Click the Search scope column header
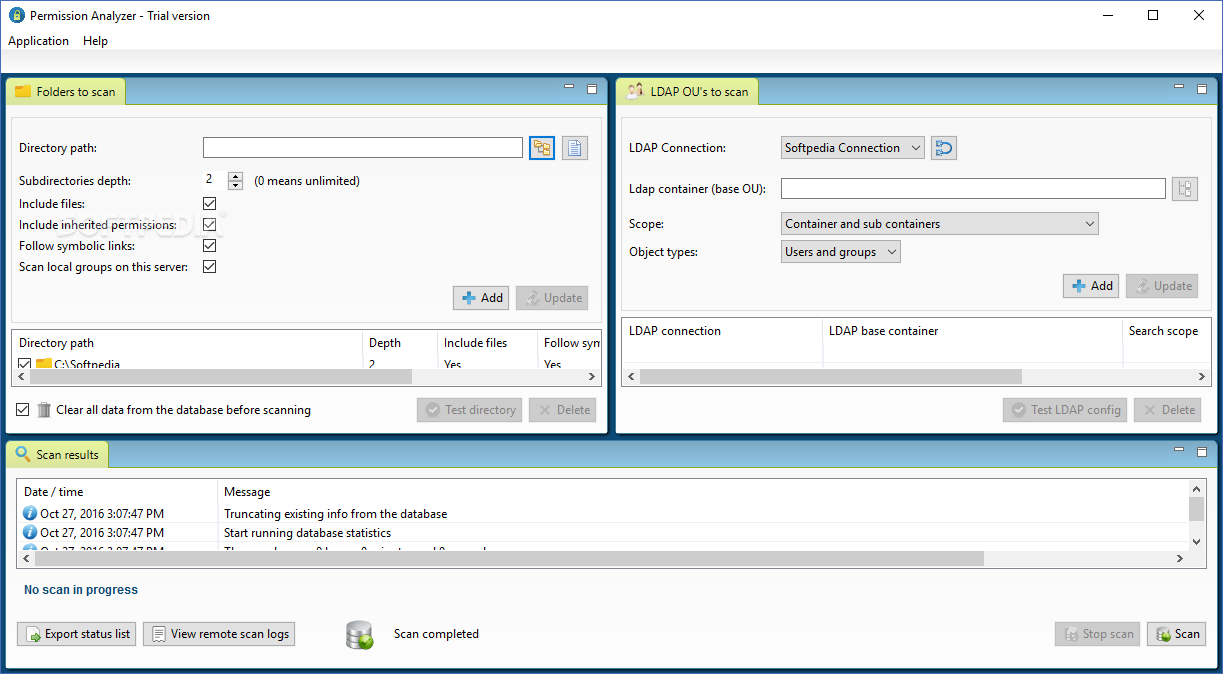Viewport: 1223px width, 674px height. (x=1166, y=331)
